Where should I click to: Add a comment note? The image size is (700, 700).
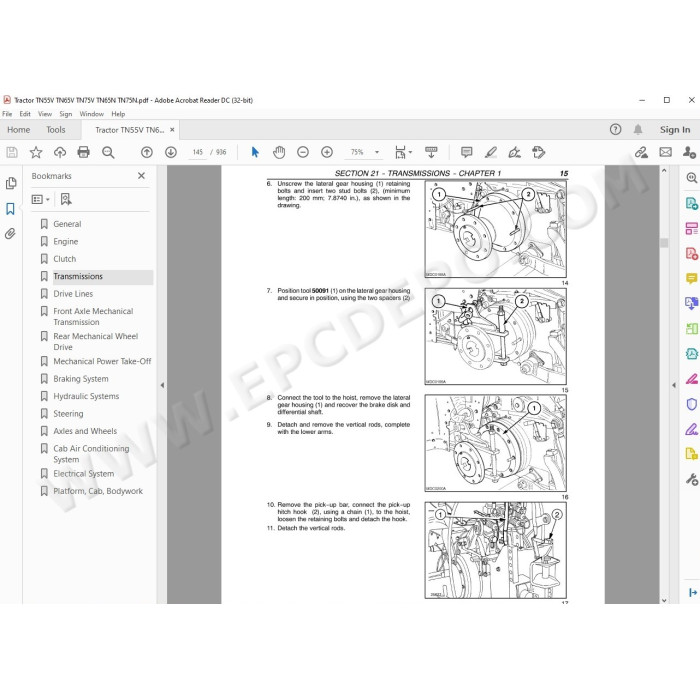[x=467, y=153]
